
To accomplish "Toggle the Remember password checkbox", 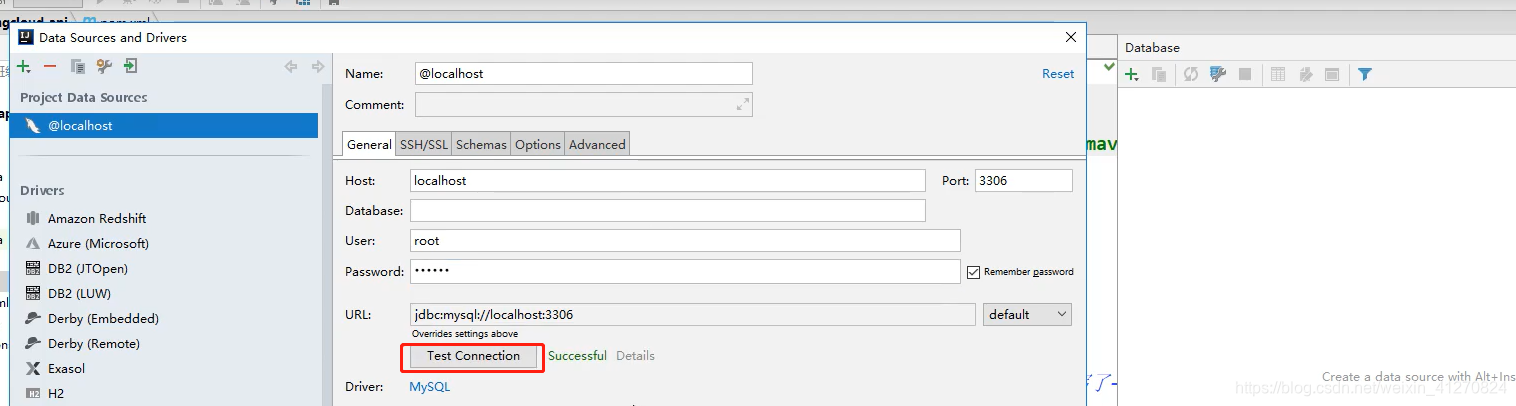I will 973,272.
